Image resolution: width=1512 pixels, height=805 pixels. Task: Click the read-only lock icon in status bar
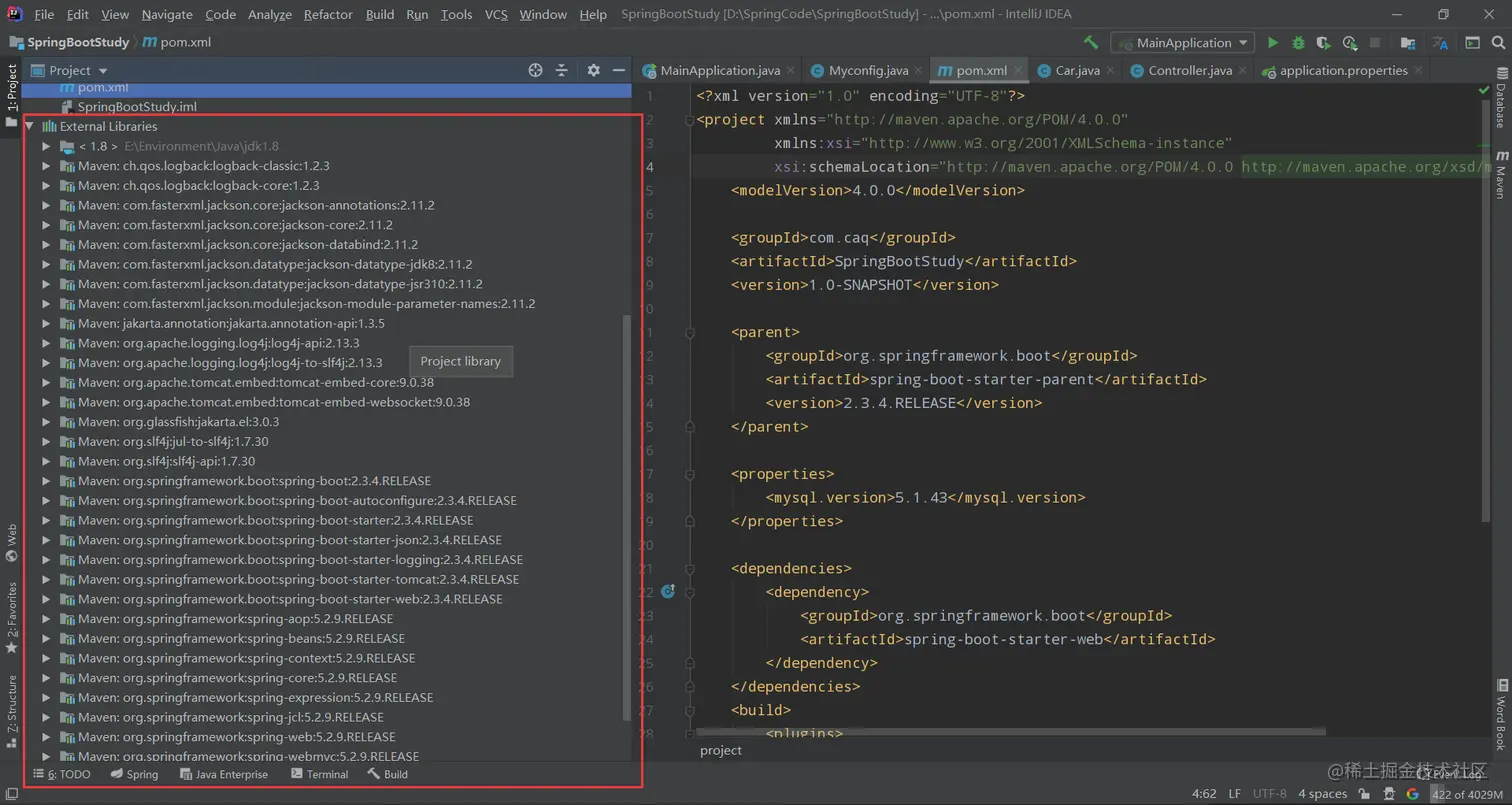click(1364, 794)
